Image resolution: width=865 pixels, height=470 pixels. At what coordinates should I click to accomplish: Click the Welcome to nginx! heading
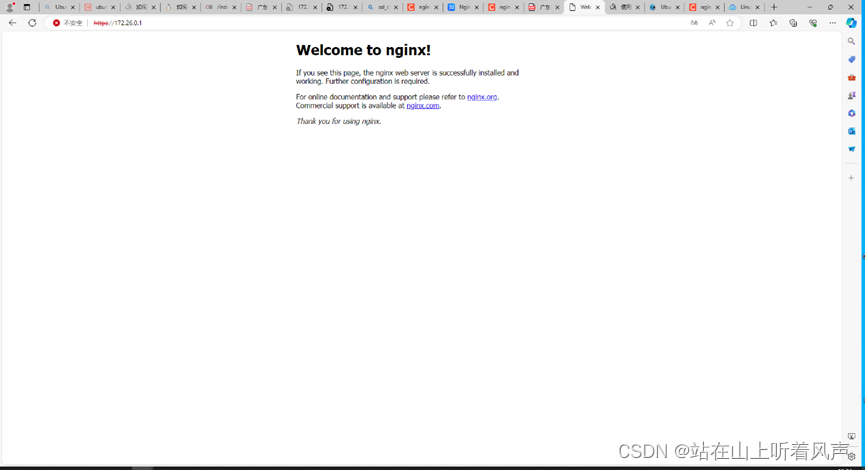(363, 50)
